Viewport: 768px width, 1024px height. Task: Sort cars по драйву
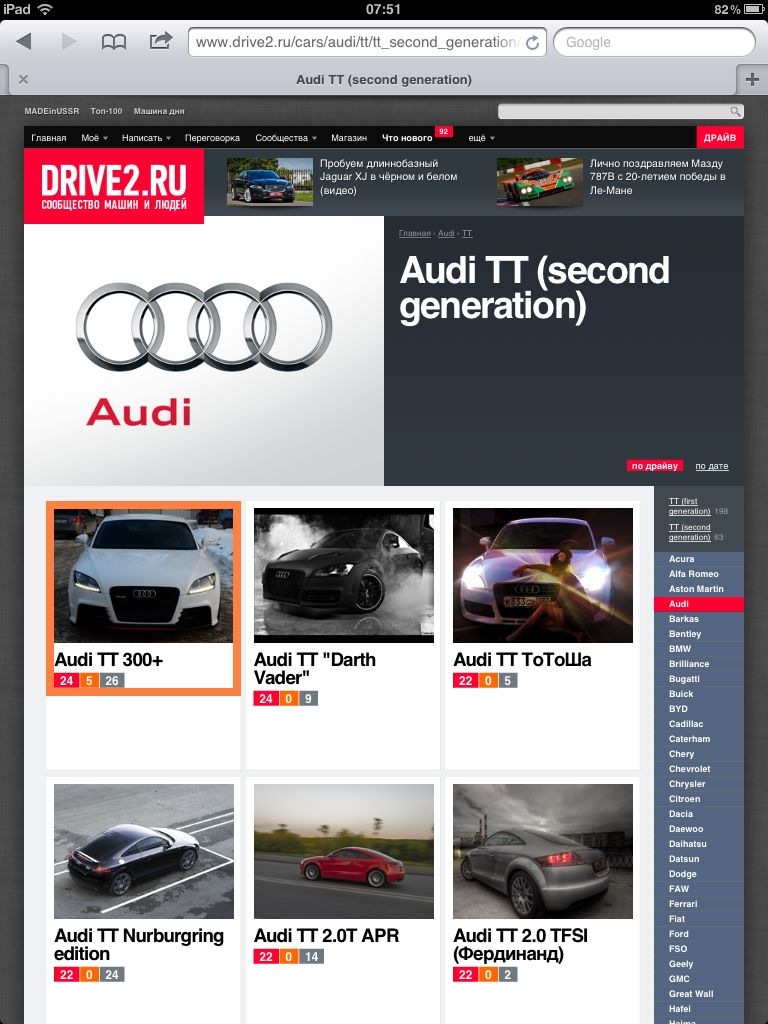[655, 466]
